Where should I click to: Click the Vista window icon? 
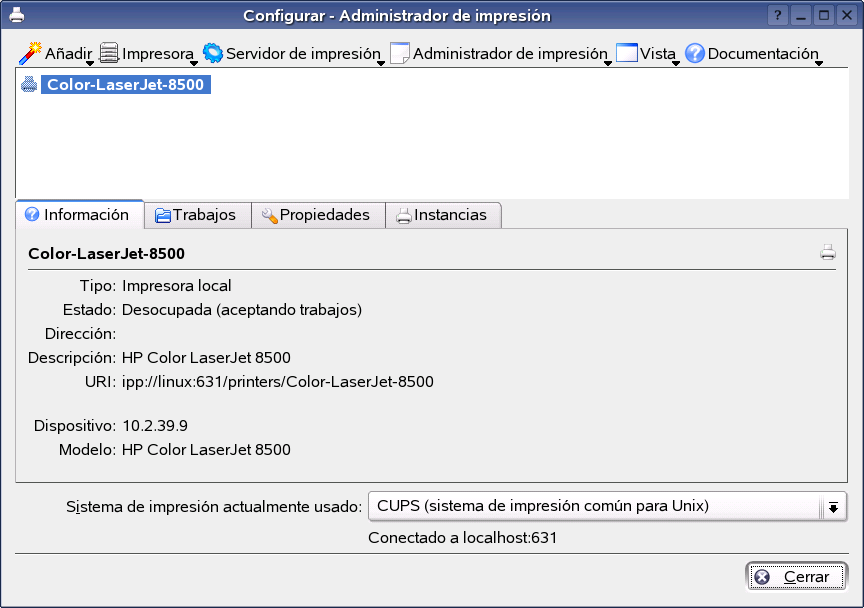[x=627, y=53]
